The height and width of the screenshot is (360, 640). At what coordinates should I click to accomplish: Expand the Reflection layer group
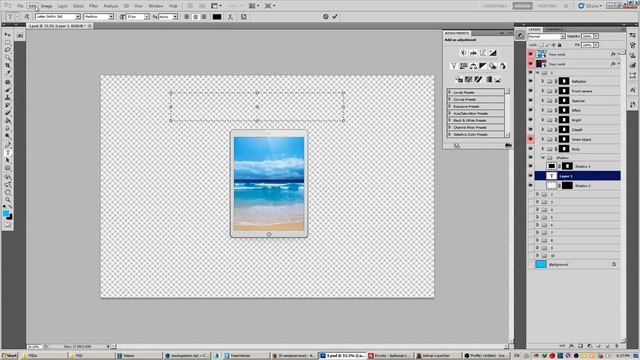click(542, 81)
